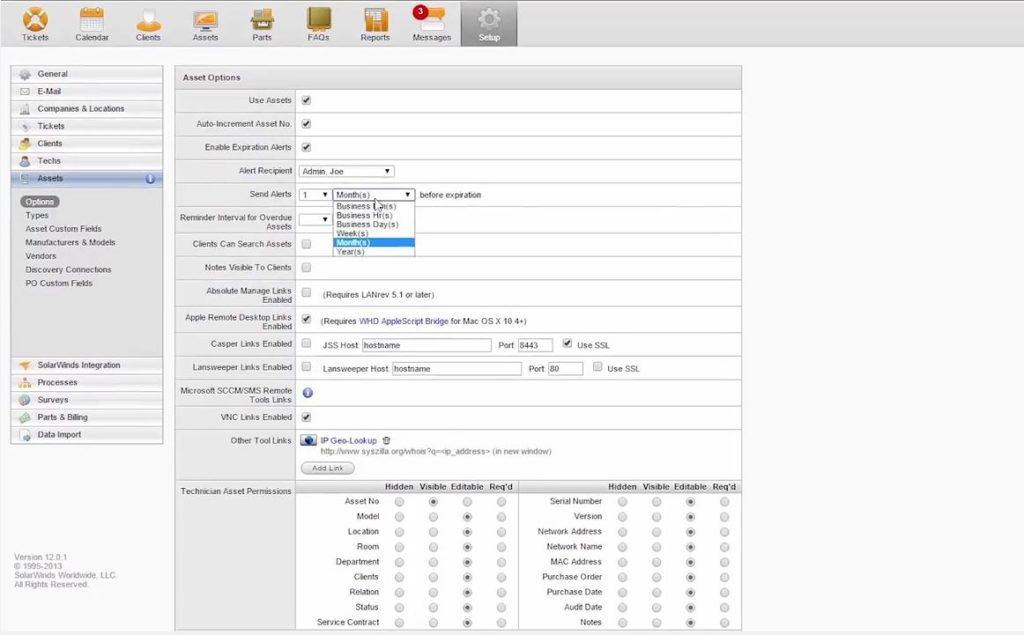Open the Reminder Interval number dropdown

coord(314,220)
